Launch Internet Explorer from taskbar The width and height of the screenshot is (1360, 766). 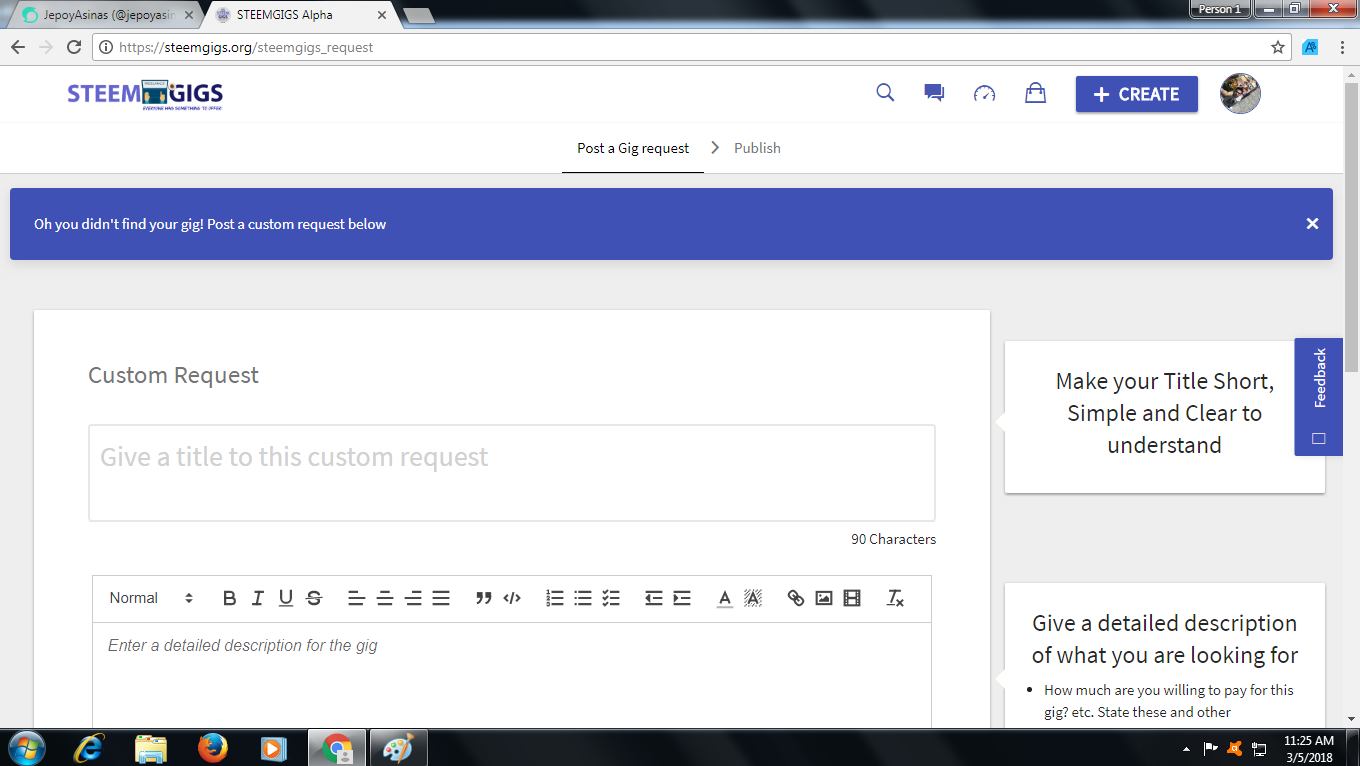point(90,748)
